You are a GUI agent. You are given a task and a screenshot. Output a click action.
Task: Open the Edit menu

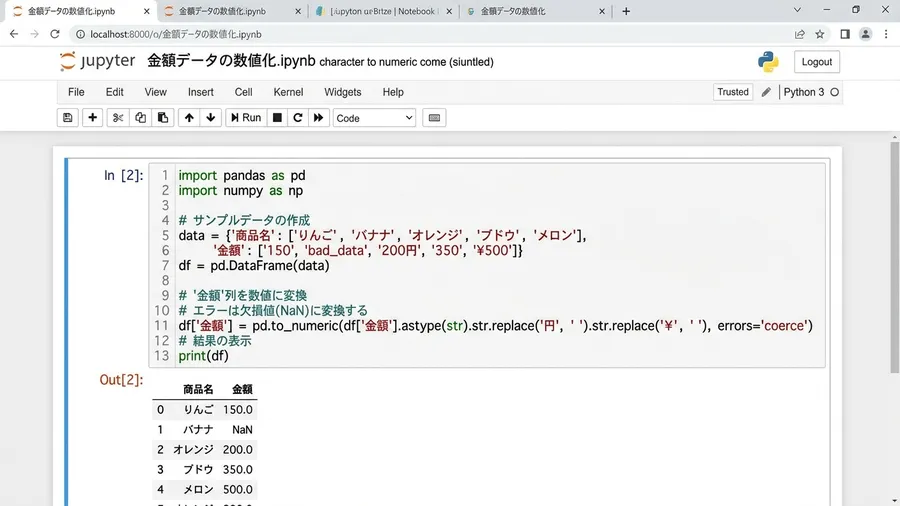(x=114, y=92)
